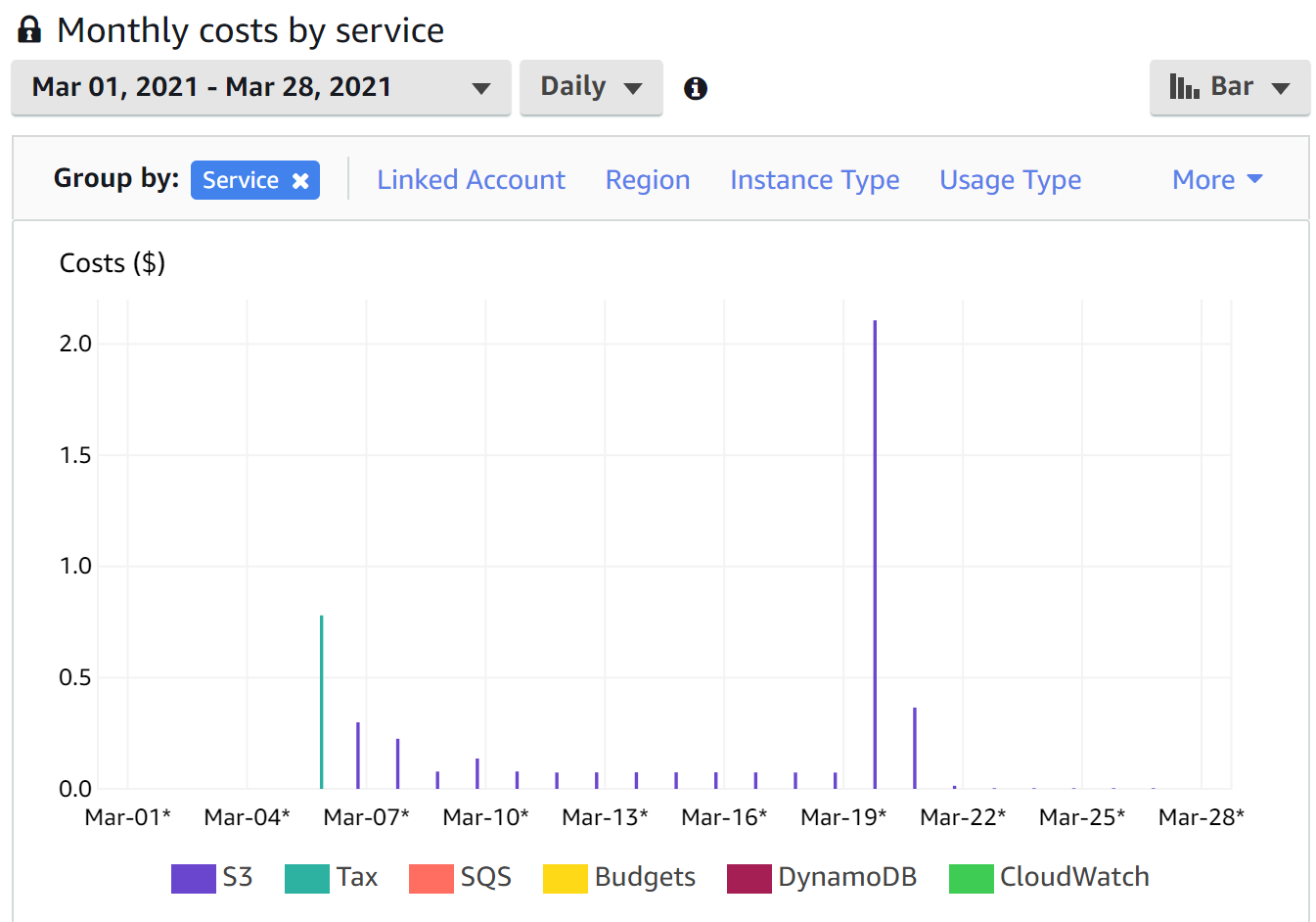Toggle CloudWatch series via green legend swatch
Image resolution: width=1316 pixels, height=922 pixels.
(x=972, y=878)
